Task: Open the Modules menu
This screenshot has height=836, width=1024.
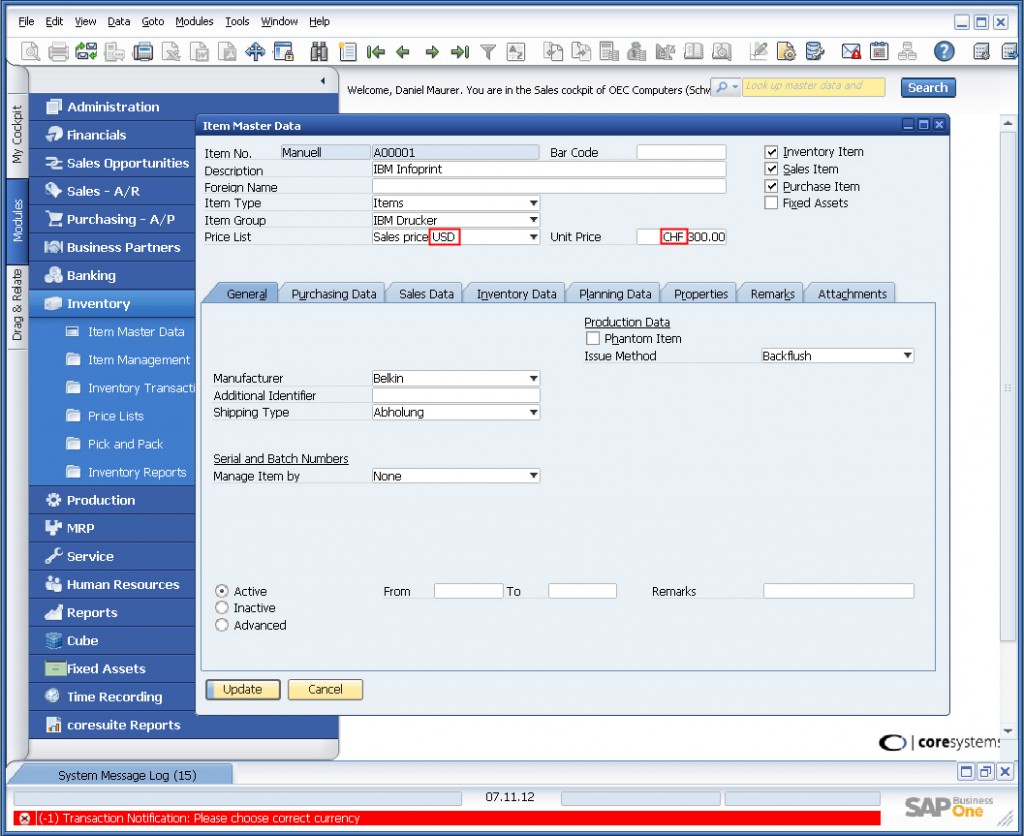Action: pyautogui.click(x=194, y=21)
